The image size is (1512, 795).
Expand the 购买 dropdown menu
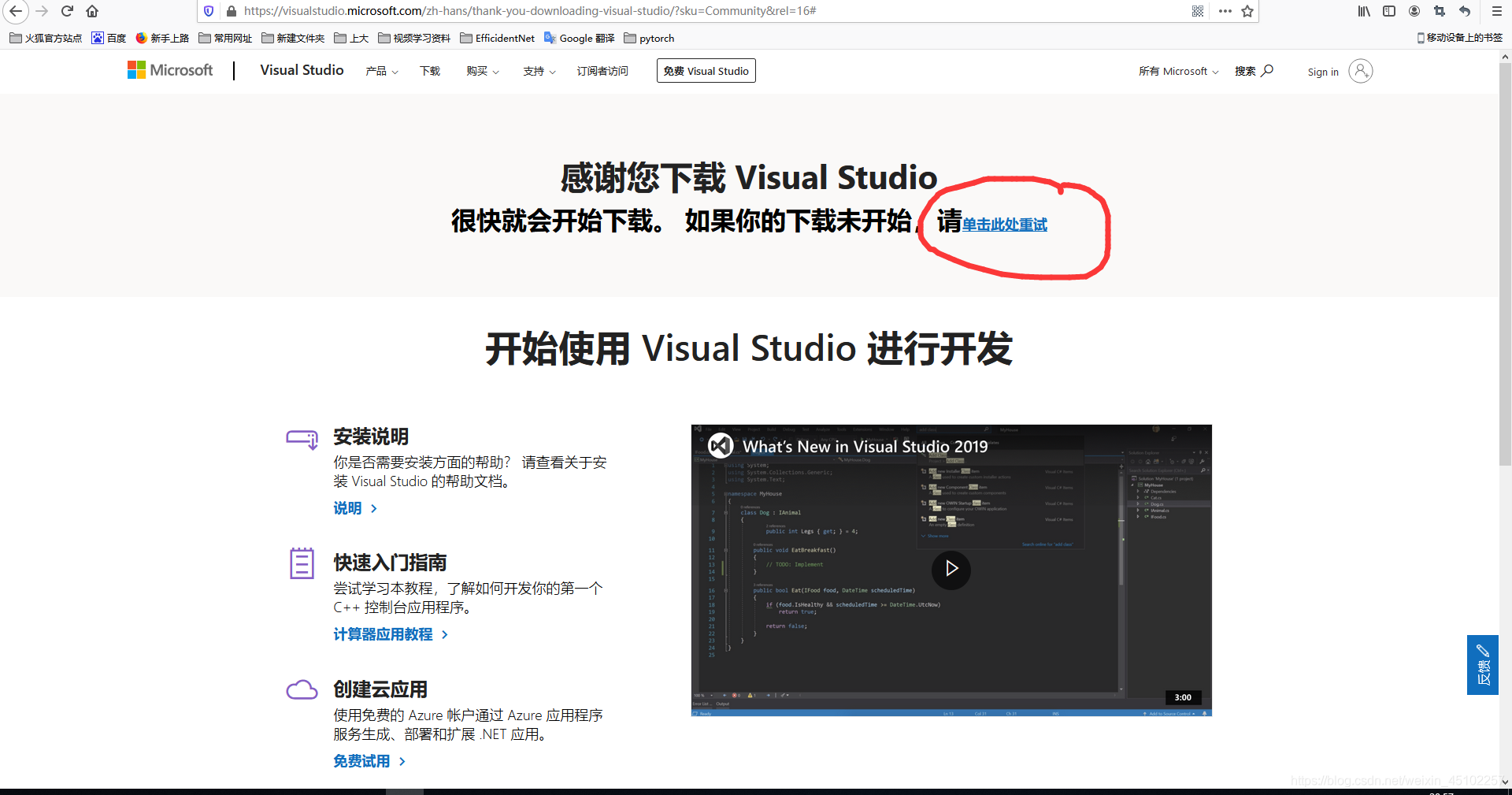tap(483, 71)
